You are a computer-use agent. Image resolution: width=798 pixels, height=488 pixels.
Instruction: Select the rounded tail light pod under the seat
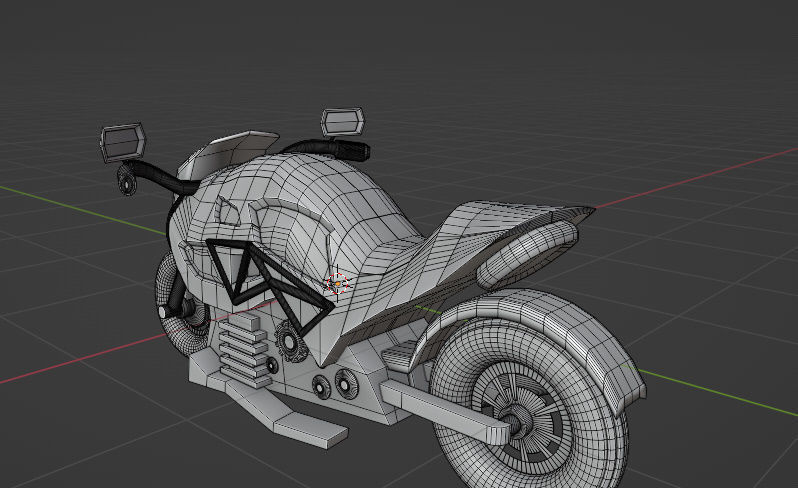pos(529,254)
